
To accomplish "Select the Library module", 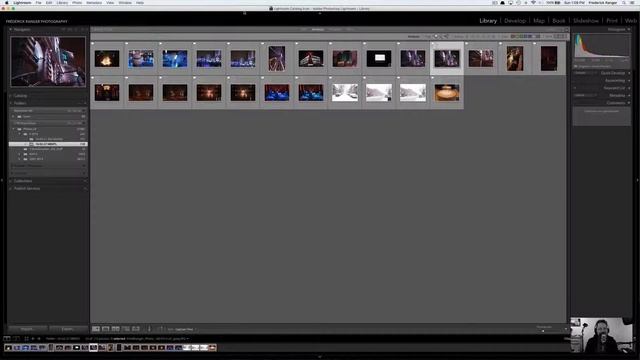I will tap(488, 20).
